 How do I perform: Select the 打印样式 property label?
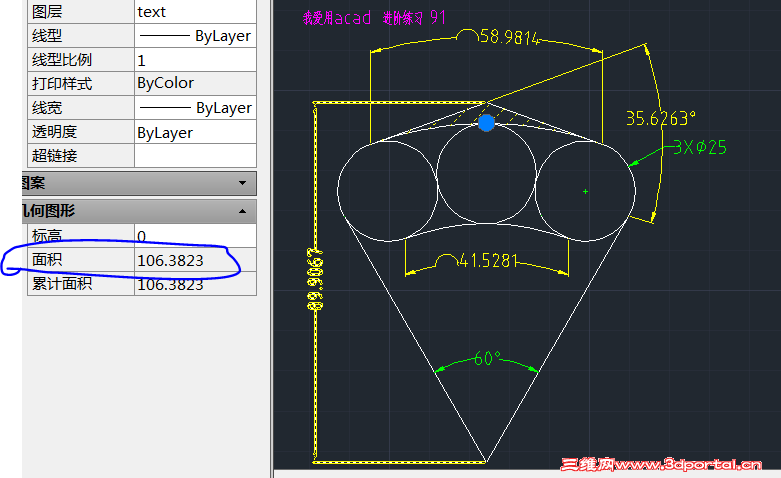point(62,84)
